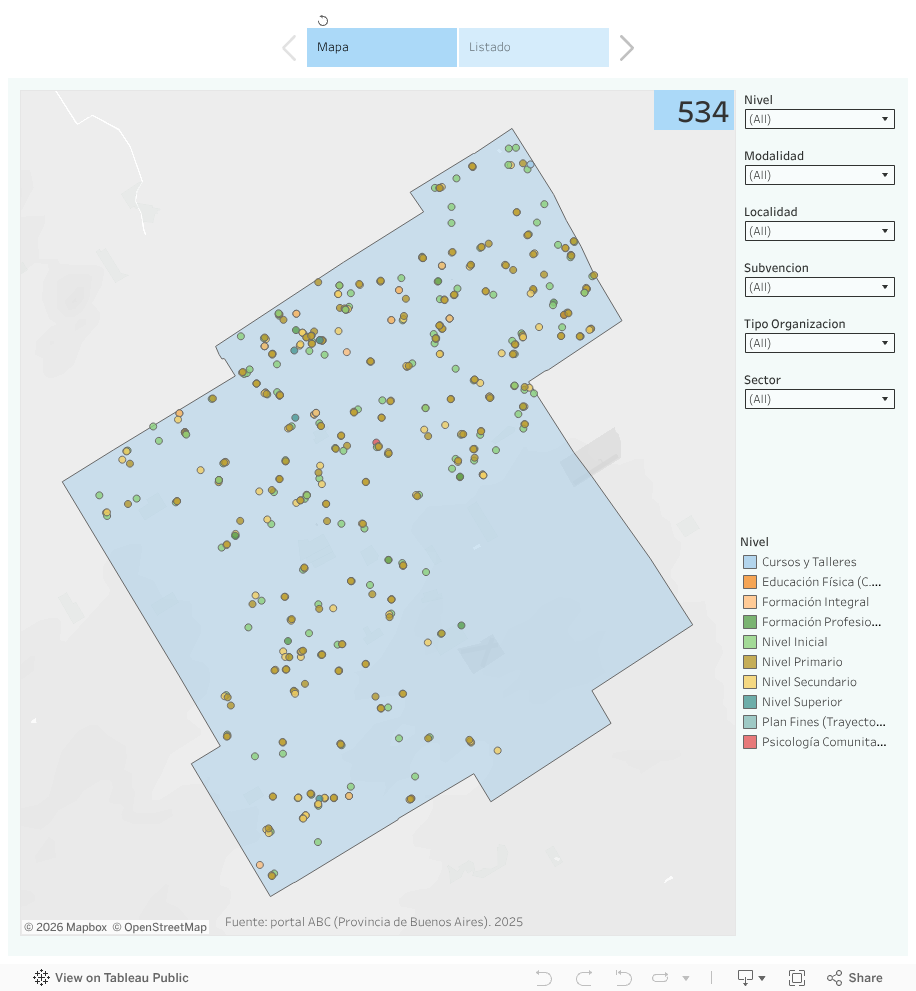Screen dimensions: 916x991
Task: Open the Download icon menu
Action: 751,978
